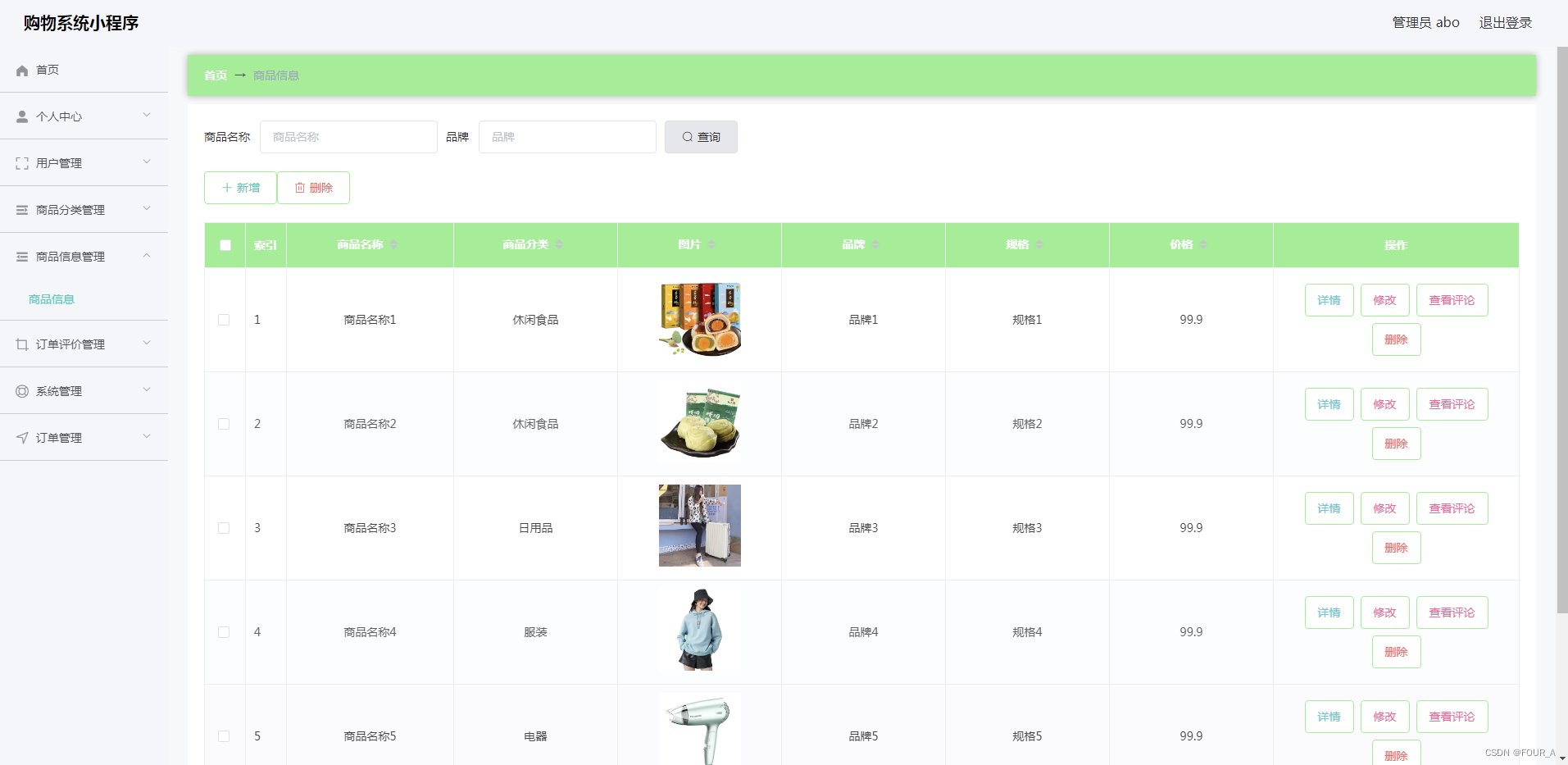Focus the 商品名称 search input
This screenshot has width=1568, height=765.
pos(348,137)
